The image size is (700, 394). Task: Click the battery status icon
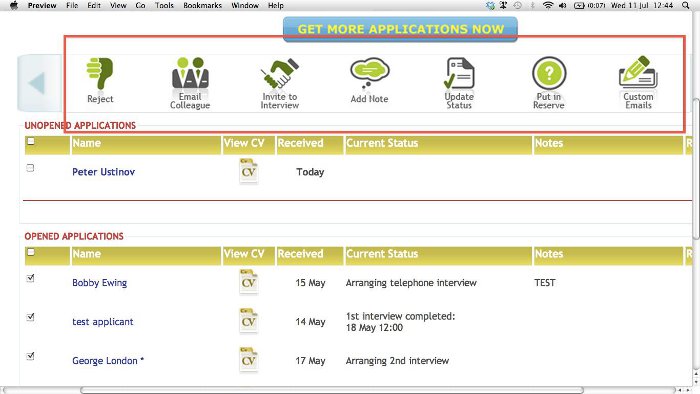click(x=579, y=5)
